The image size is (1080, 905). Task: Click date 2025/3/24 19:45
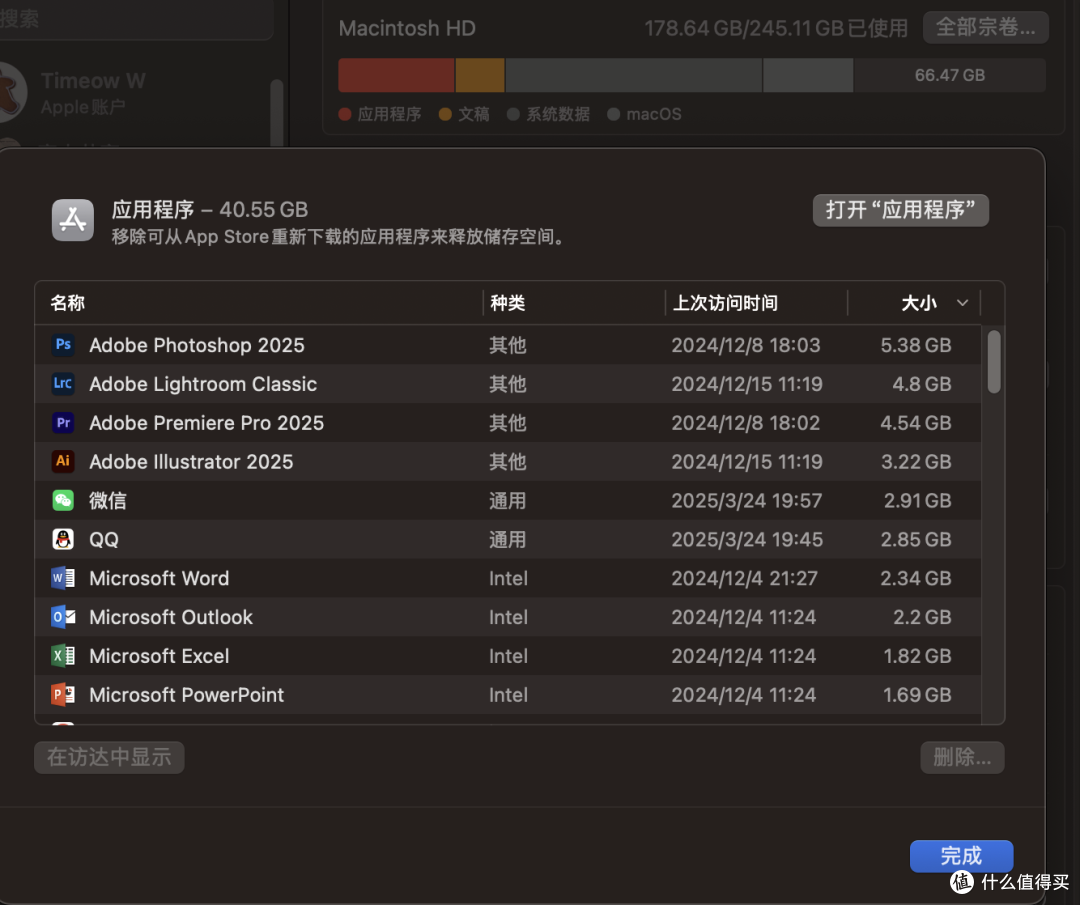[747, 539]
